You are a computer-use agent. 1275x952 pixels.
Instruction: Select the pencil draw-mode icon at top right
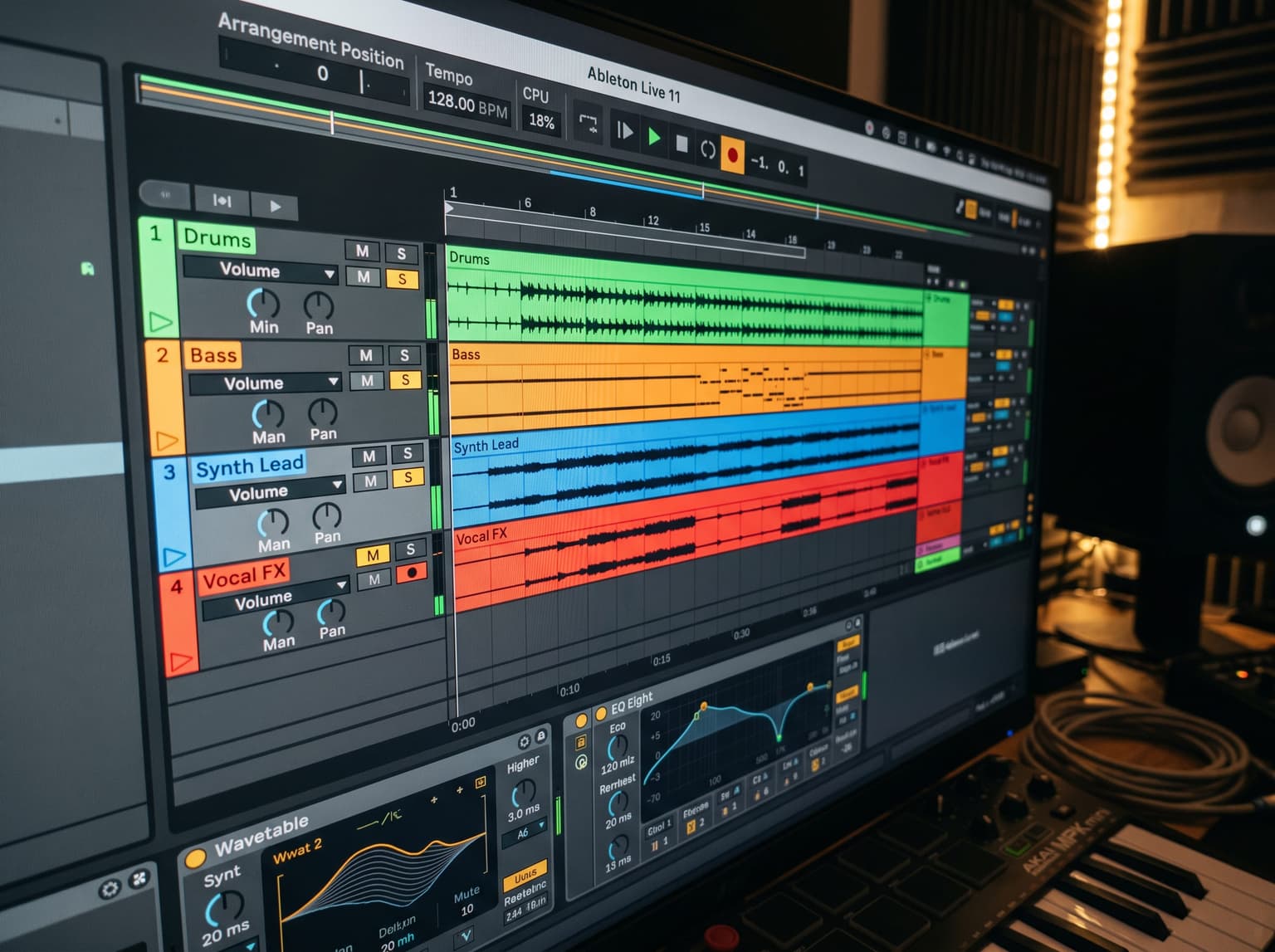pyautogui.click(x=959, y=206)
